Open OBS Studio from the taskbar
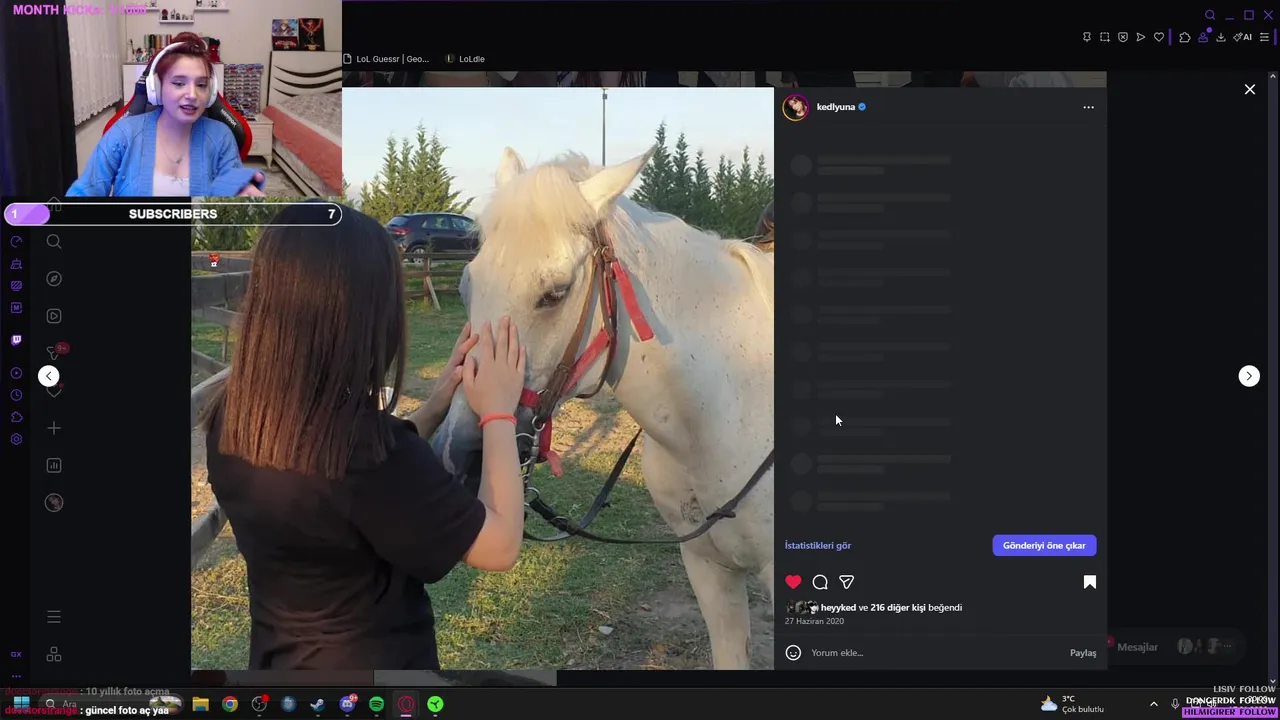The width and height of the screenshot is (1280, 720). (x=260, y=704)
